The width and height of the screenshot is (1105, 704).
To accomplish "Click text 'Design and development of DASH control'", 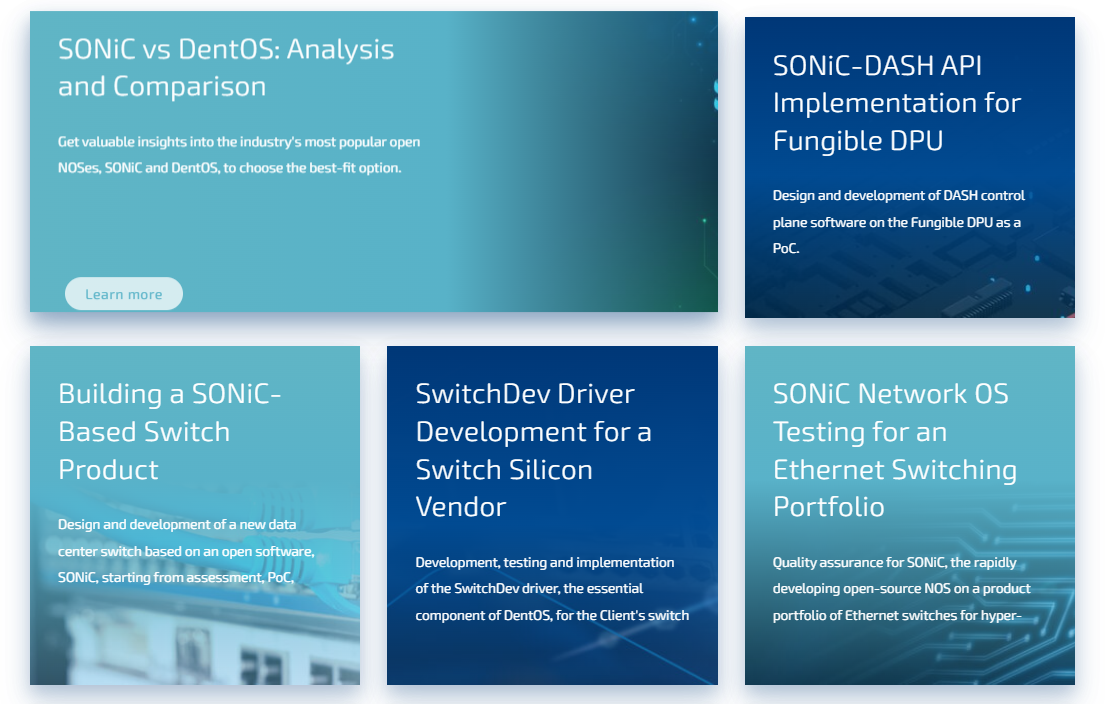I will 899,195.
